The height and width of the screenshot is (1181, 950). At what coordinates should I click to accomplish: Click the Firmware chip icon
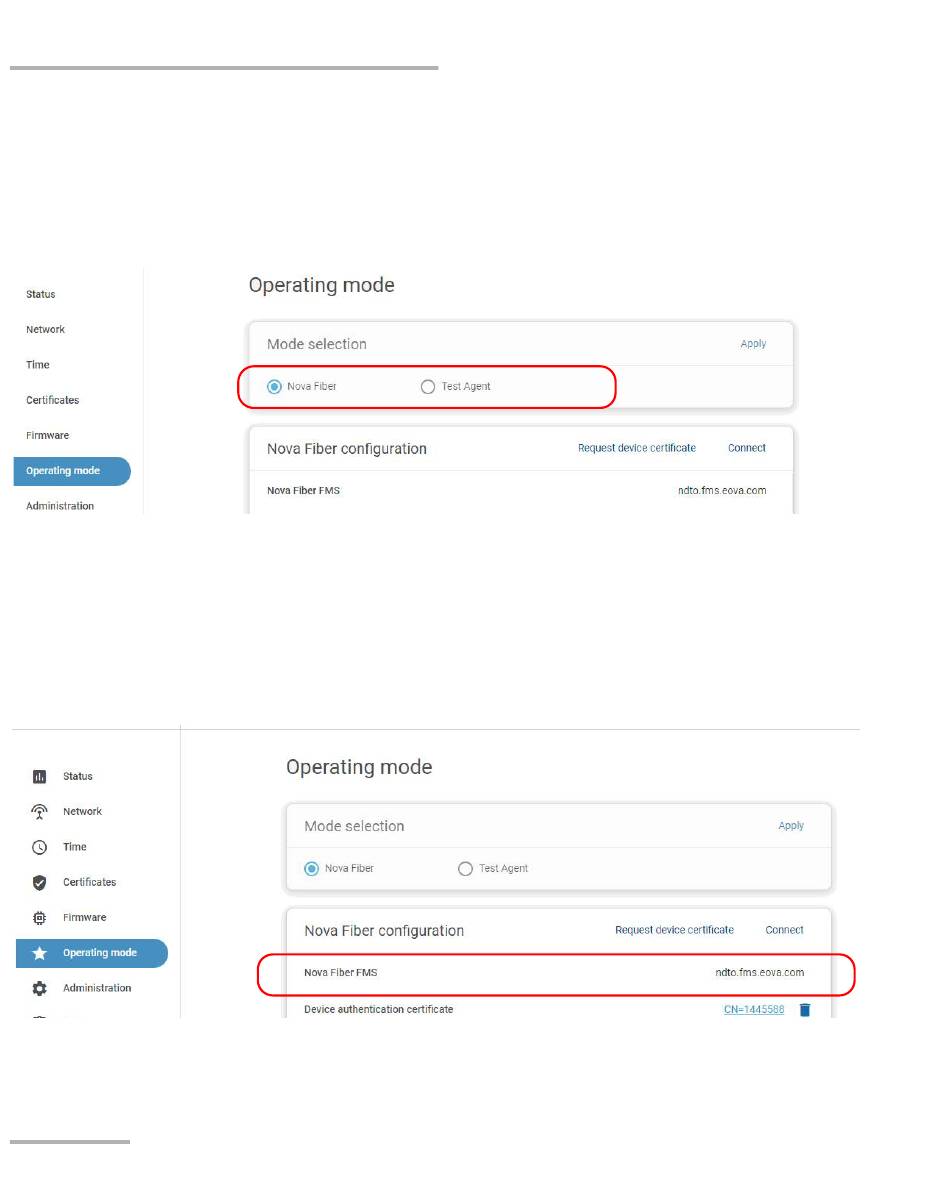39,918
